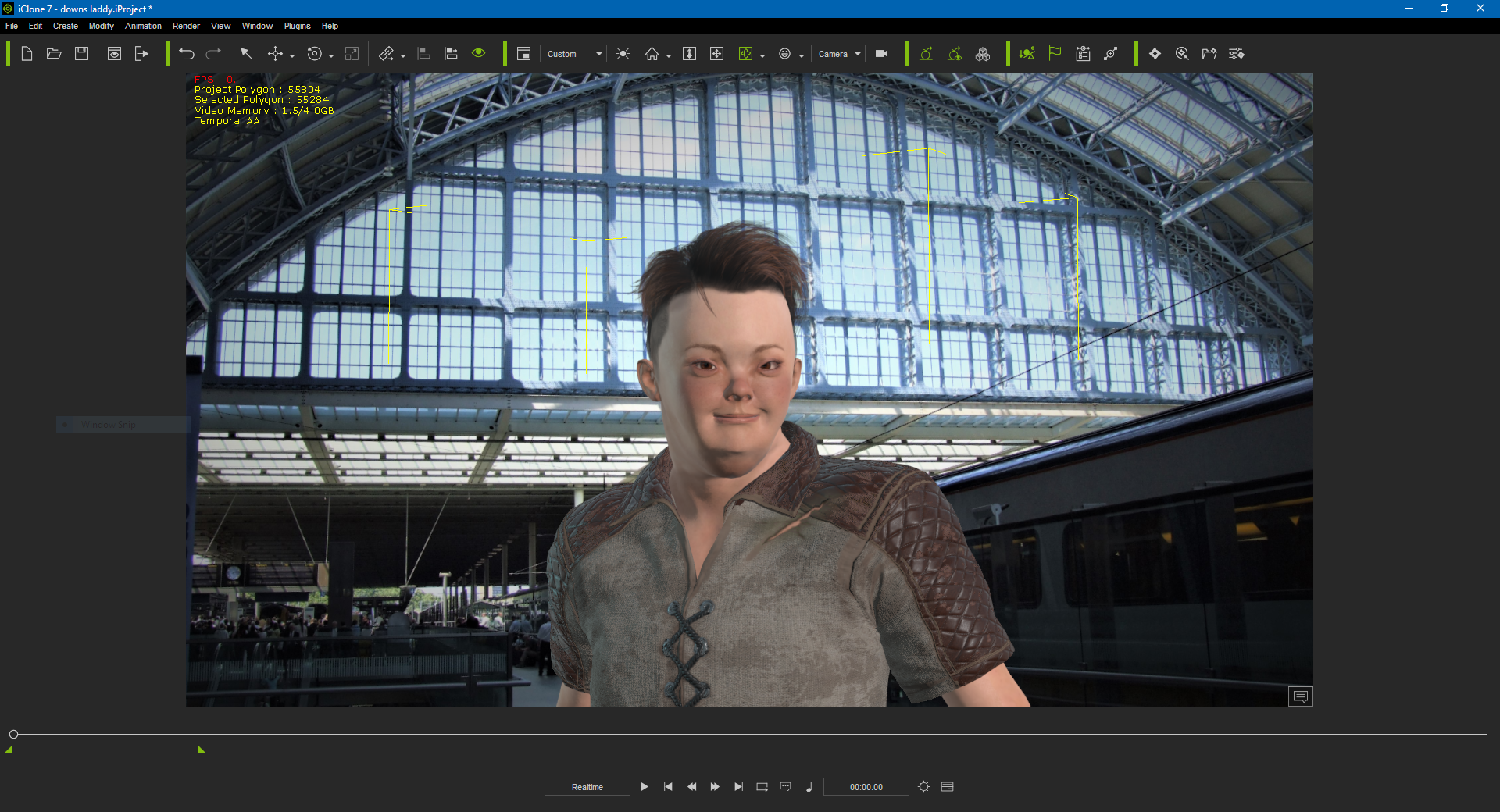Image resolution: width=1500 pixels, height=812 pixels.
Task: Click the green snap-to-terrain icon
Action: (x=1027, y=54)
